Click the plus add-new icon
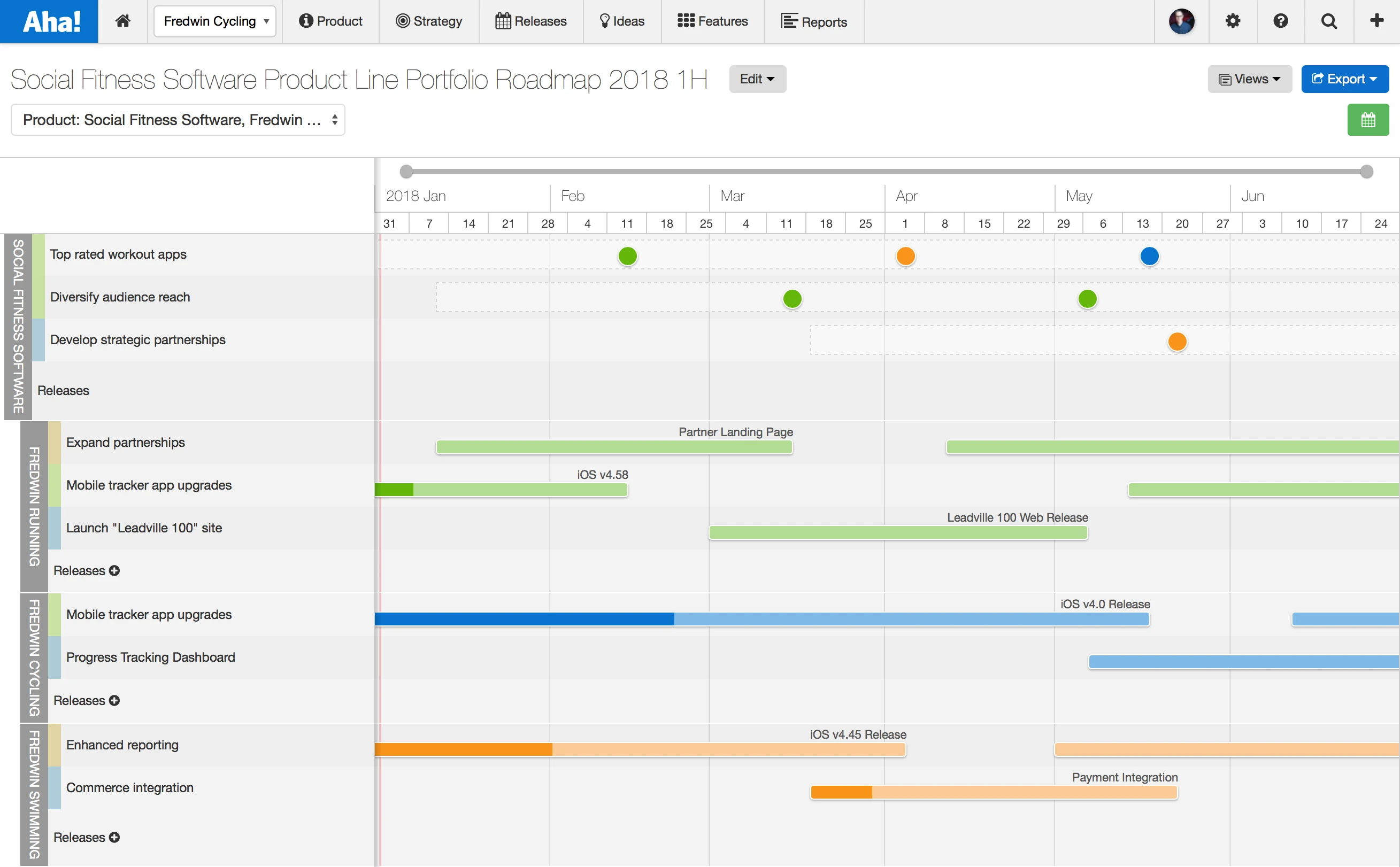This screenshot has width=1400, height=867. [x=1376, y=21]
